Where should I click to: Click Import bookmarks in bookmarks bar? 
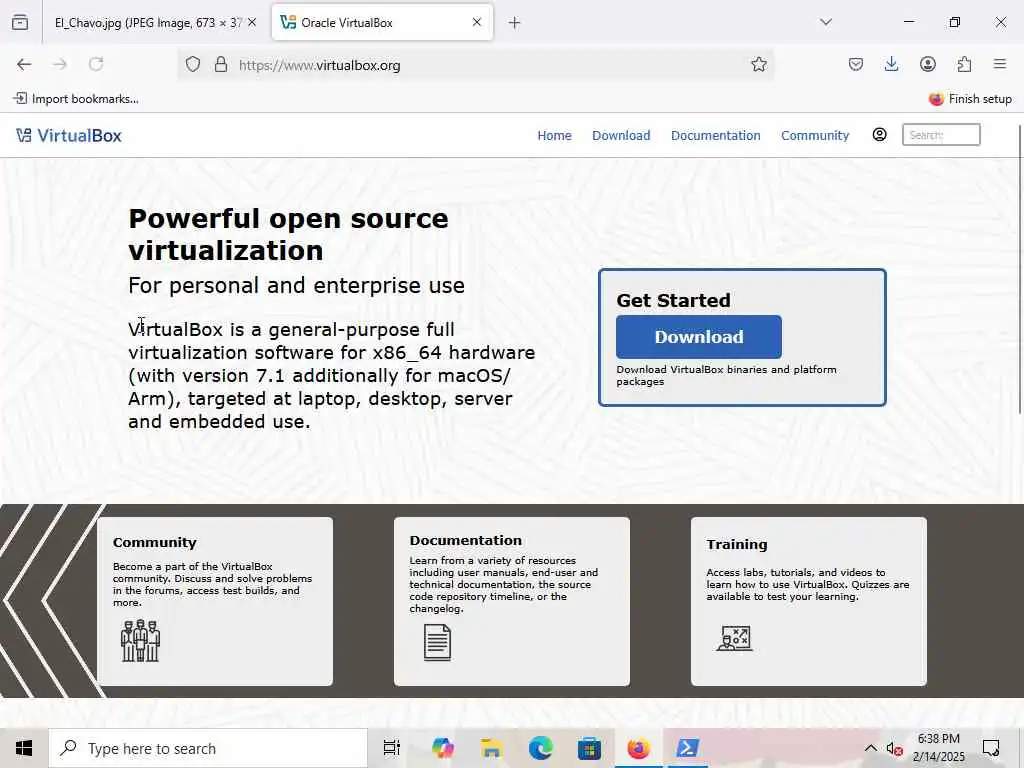pos(76,99)
